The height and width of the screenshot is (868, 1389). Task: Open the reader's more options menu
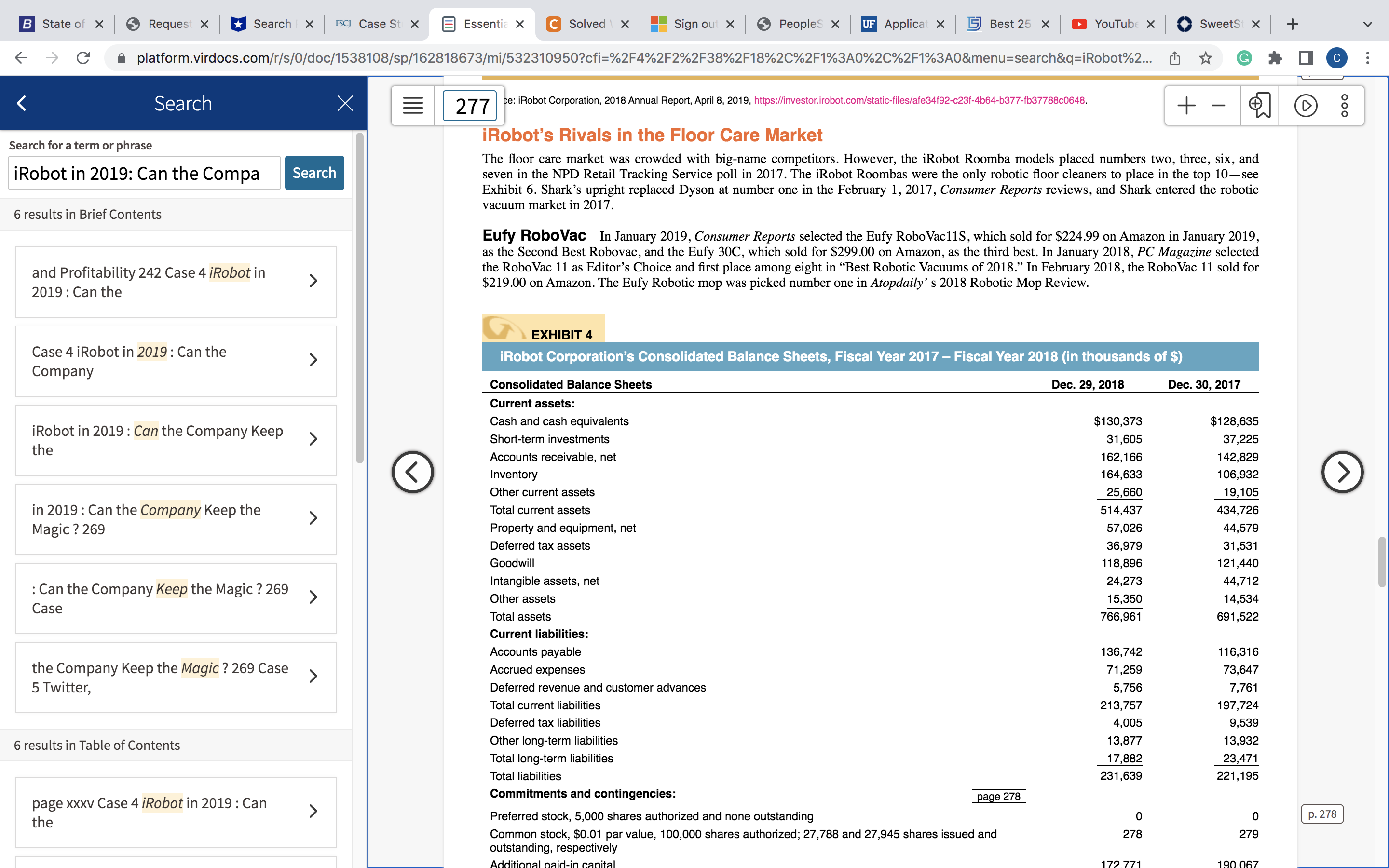1344,106
